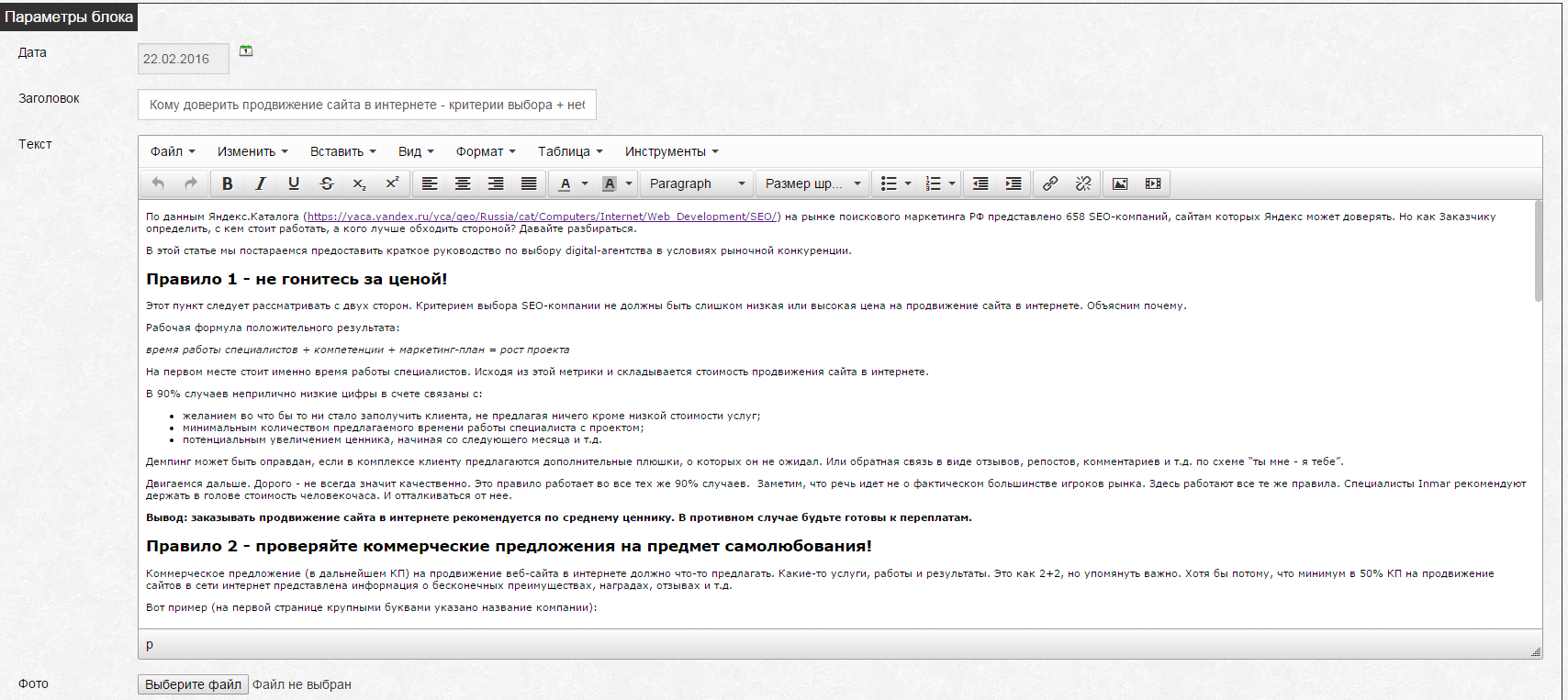Toggle italic formatting

point(261,183)
